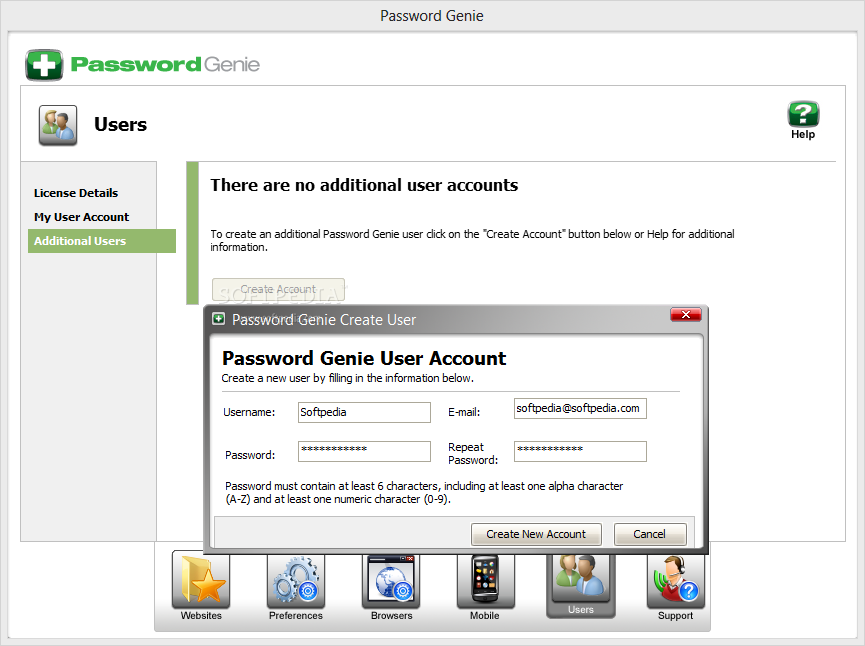Click the Create New Account button
The height and width of the screenshot is (646, 865).
click(536, 534)
